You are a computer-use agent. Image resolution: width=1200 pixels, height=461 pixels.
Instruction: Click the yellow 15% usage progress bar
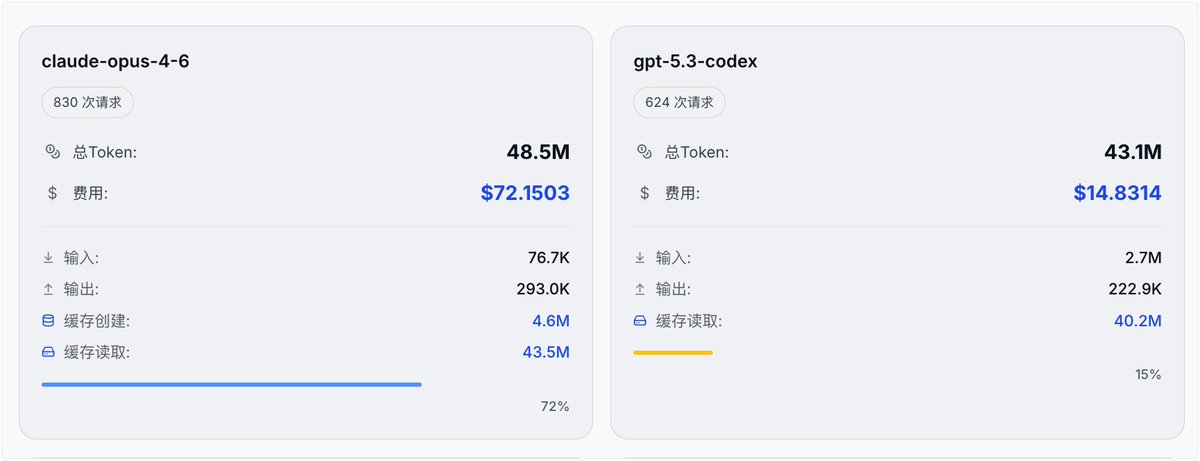pyautogui.click(x=673, y=352)
